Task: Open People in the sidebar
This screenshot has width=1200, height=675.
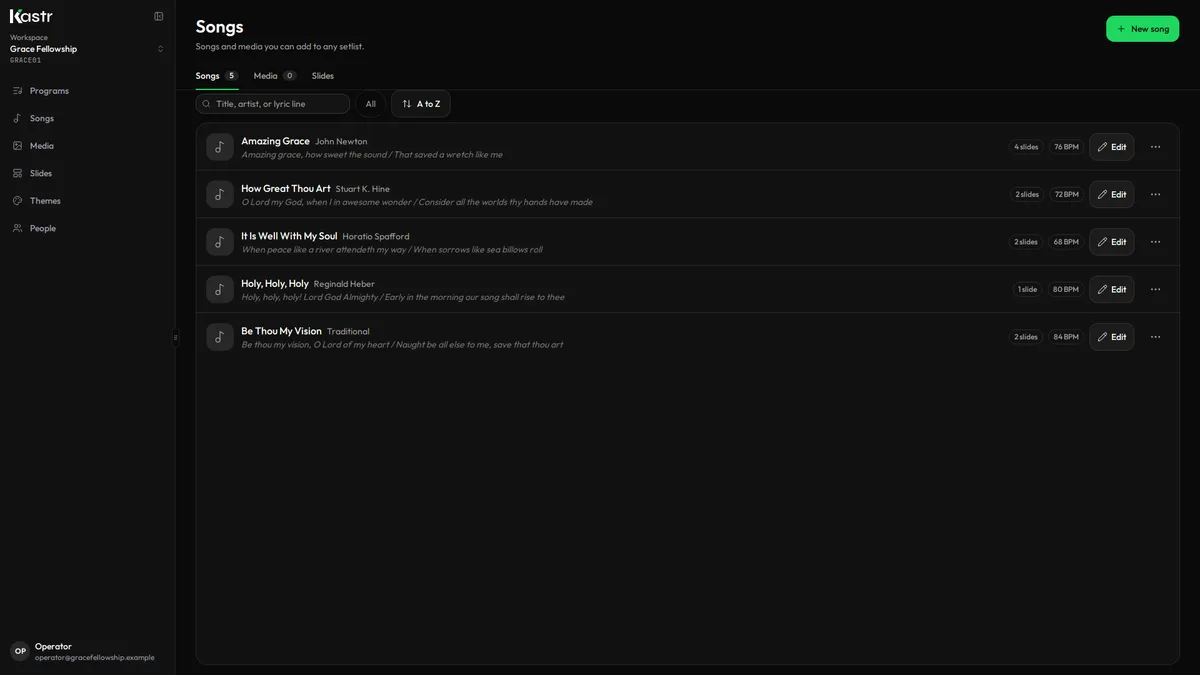Action: pyautogui.click(x=87, y=228)
